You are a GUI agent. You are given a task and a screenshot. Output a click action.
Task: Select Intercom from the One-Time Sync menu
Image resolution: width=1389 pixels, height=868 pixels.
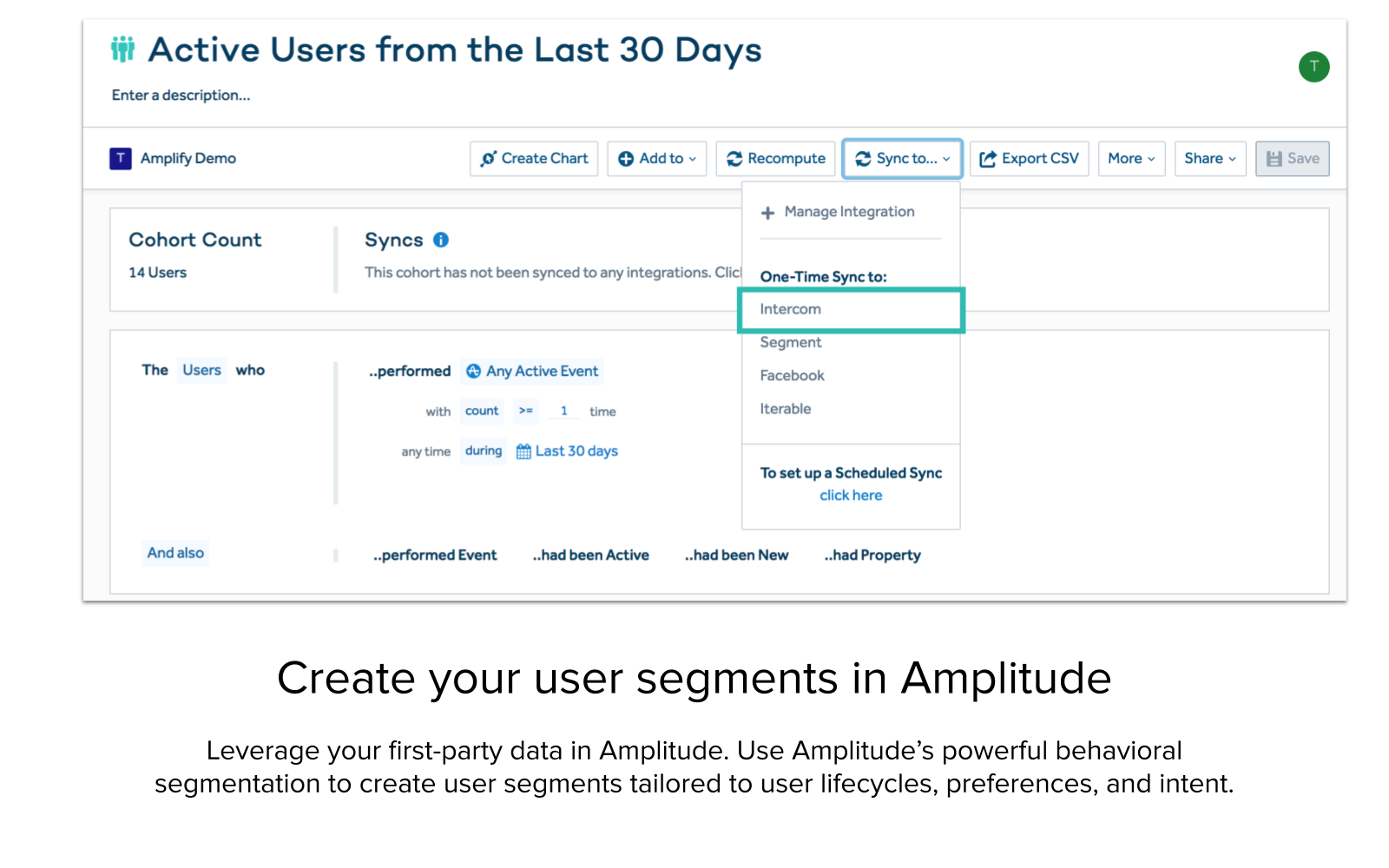[790, 309]
